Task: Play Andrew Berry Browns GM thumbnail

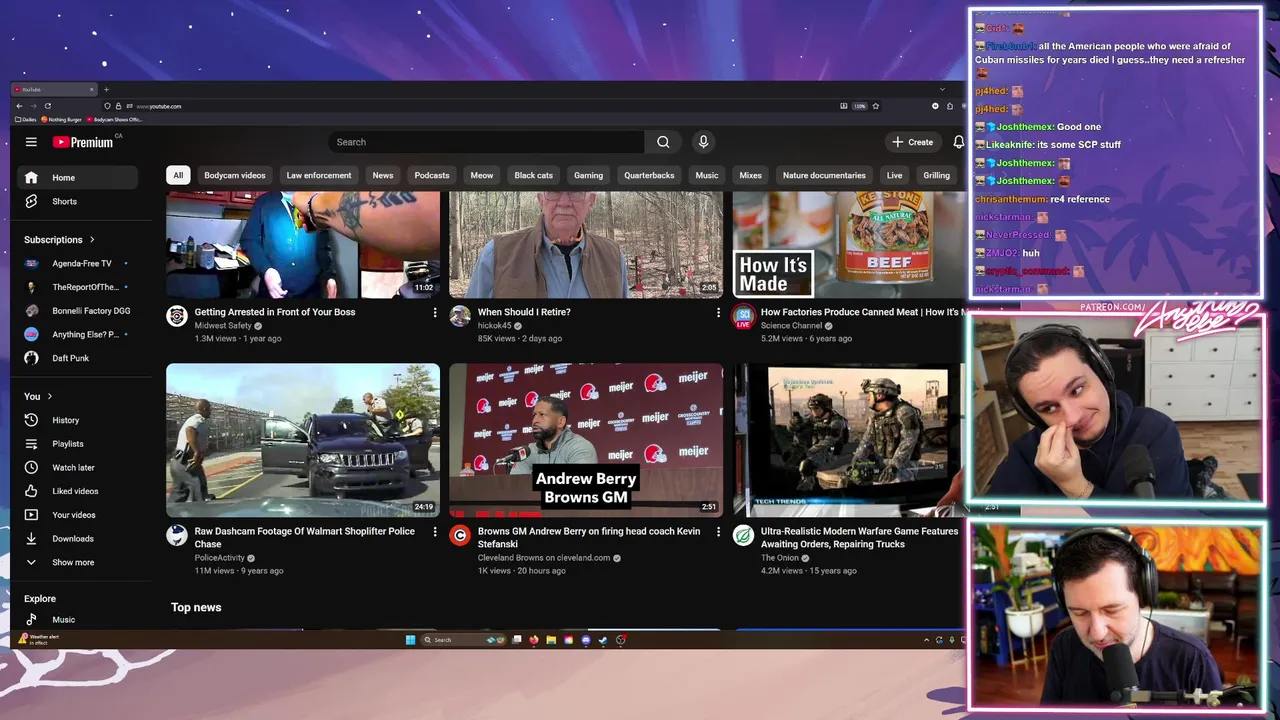Action: coord(586,440)
